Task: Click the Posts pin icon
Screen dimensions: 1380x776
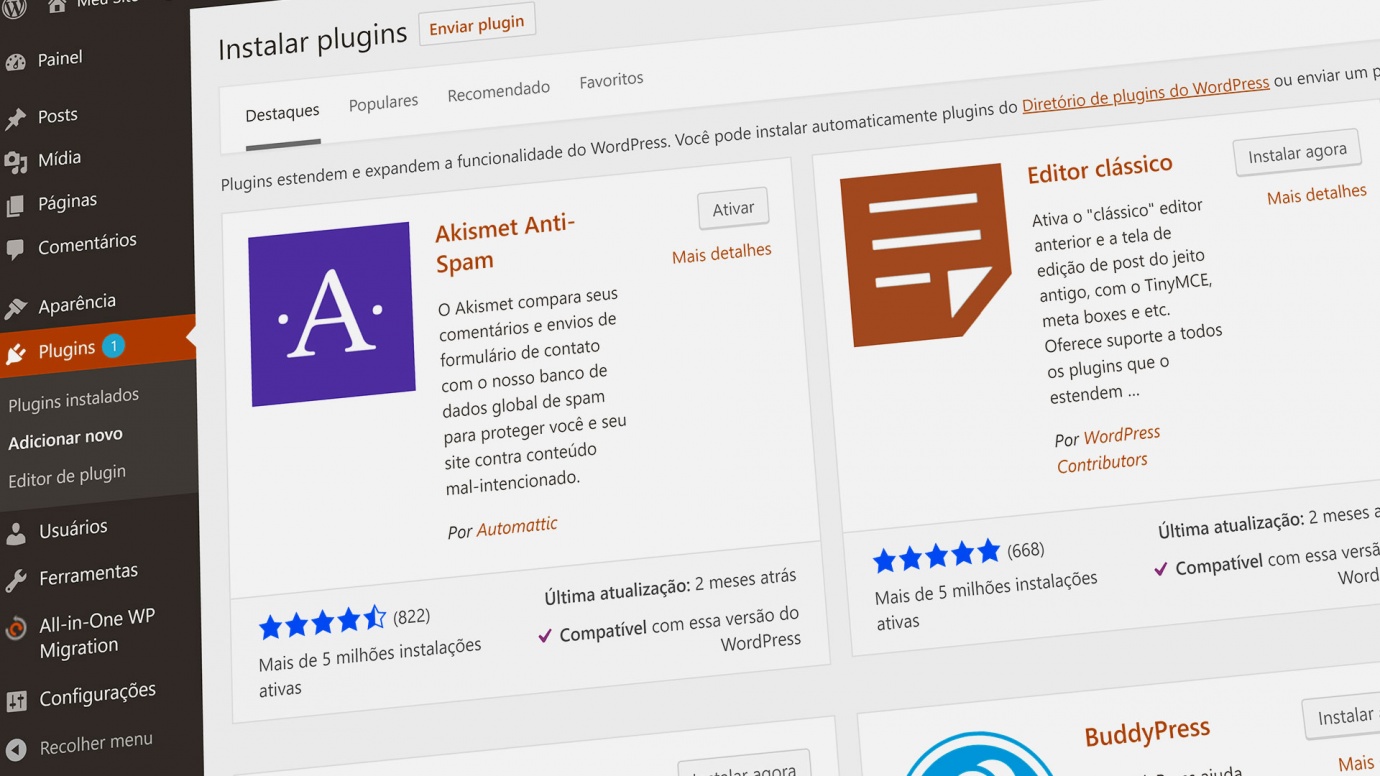Action: point(15,120)
